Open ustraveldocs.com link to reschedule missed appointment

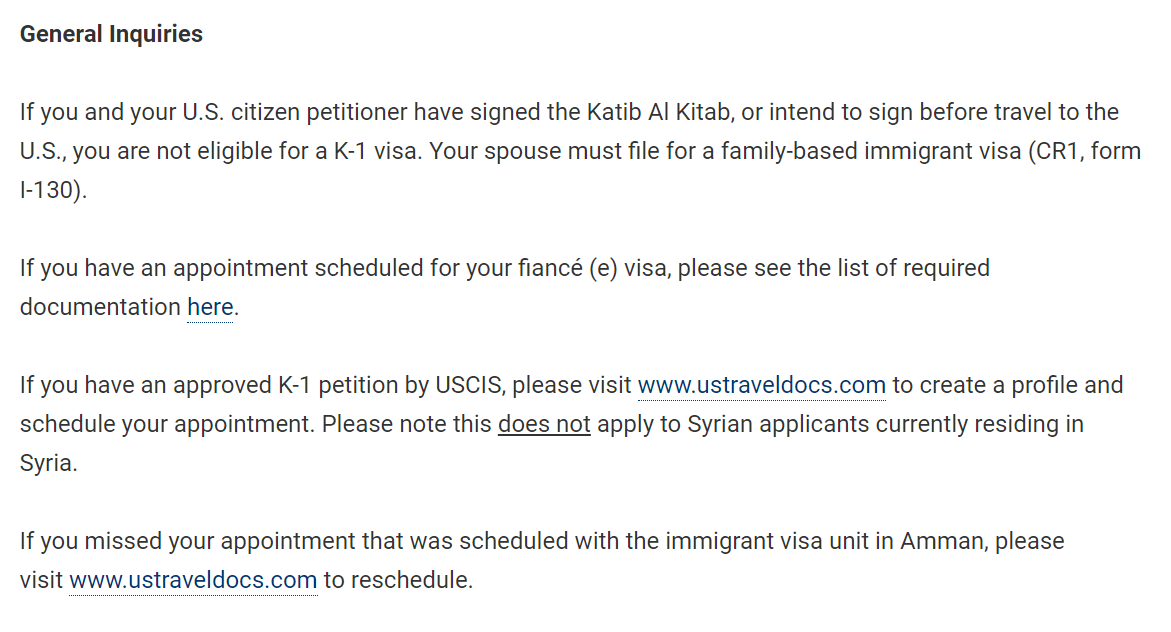click(x=193, y=580)
